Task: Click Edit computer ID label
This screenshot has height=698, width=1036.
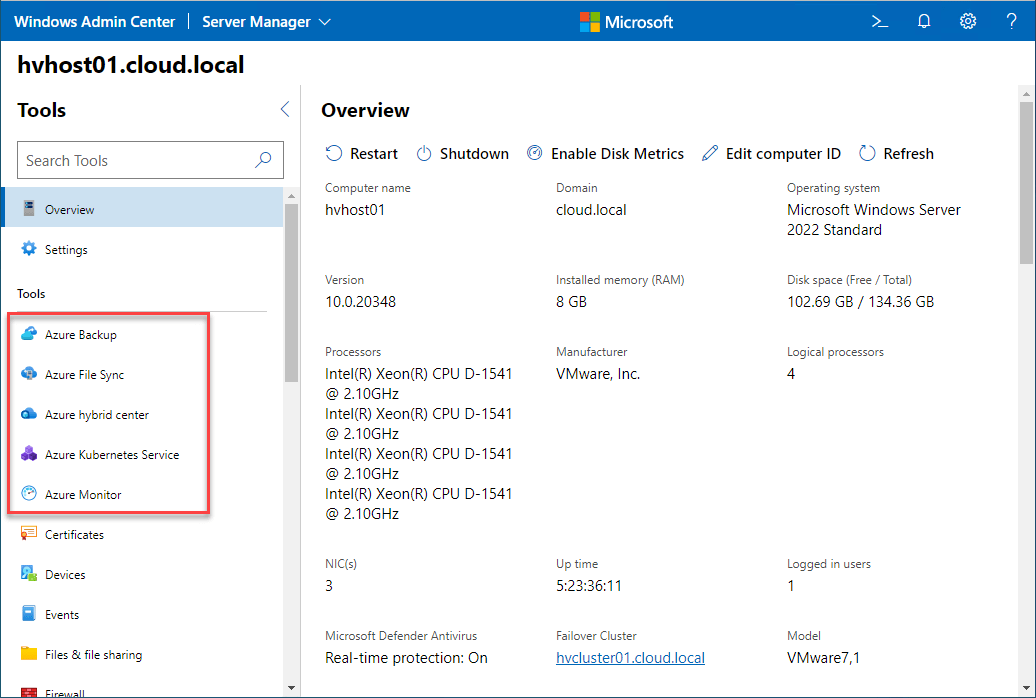Action: pyautogui.click(x=783, y=153)
